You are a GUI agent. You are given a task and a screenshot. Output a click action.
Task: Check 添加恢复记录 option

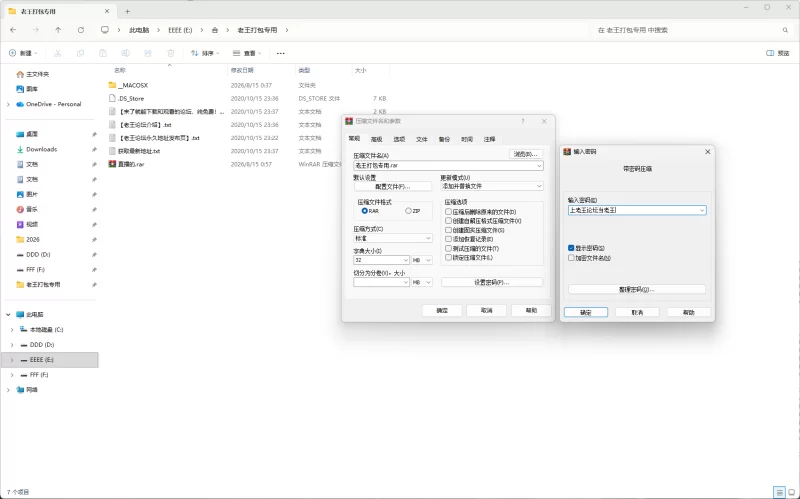[448, 239]
